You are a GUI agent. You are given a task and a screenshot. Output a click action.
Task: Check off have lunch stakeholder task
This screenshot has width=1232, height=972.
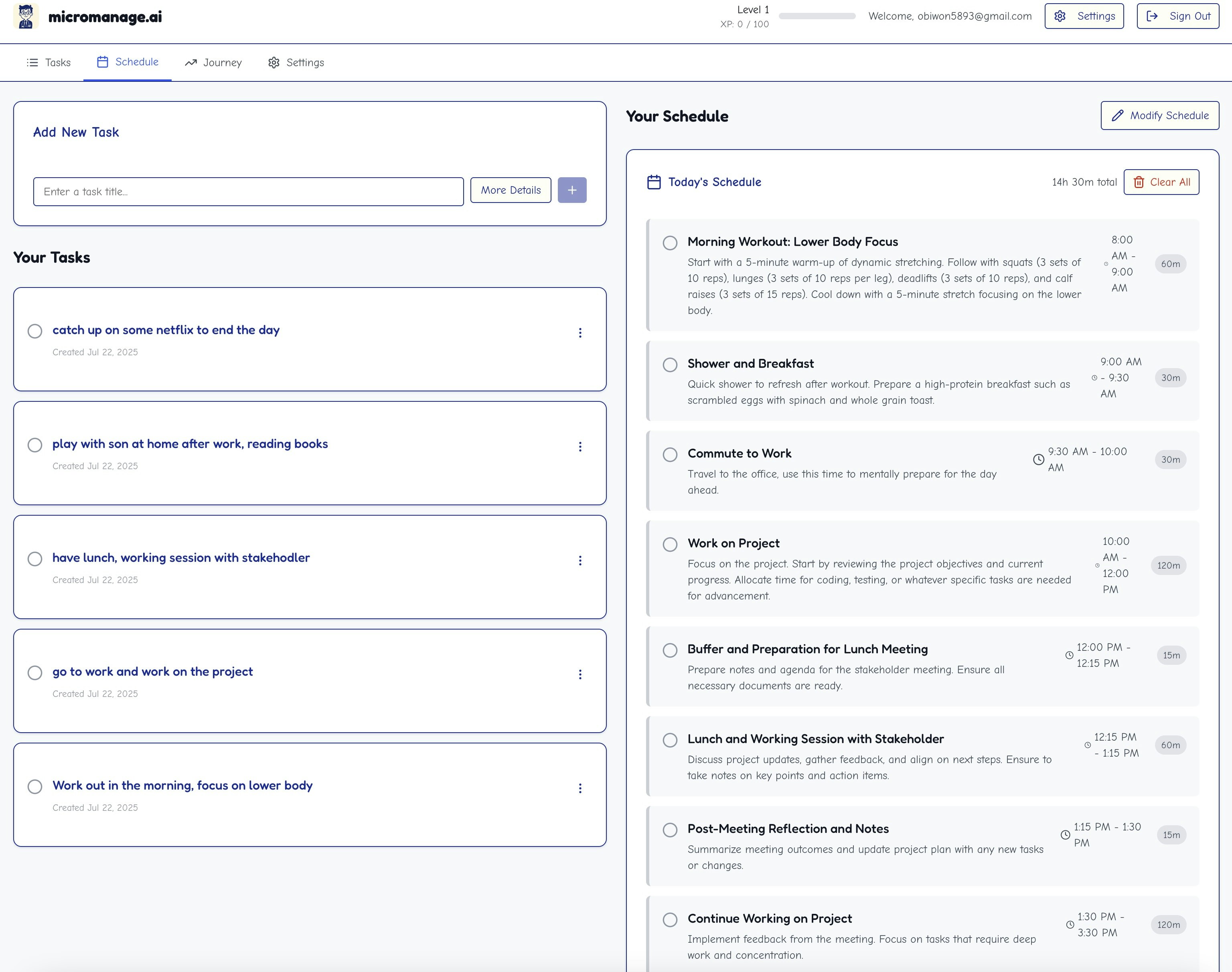35,559
